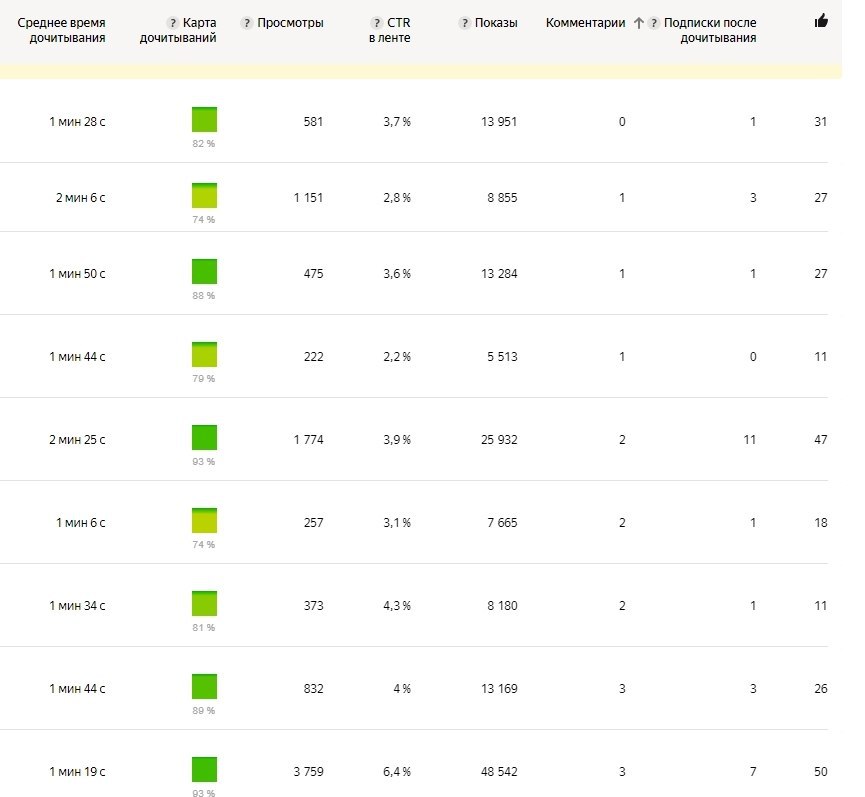Click the impressions value 8 855
Screen dimensions: 865x797
pyautogui.click(x=503, y=198)
